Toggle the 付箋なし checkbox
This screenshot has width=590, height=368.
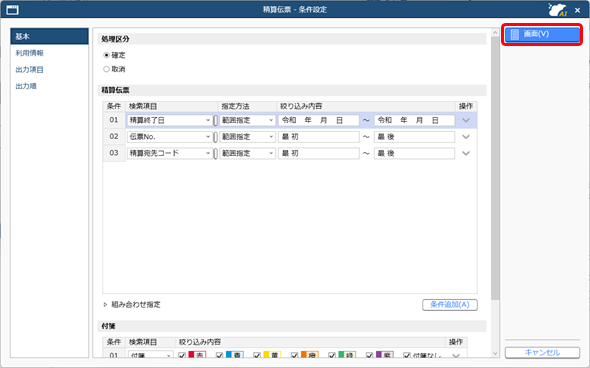point(407,355)
